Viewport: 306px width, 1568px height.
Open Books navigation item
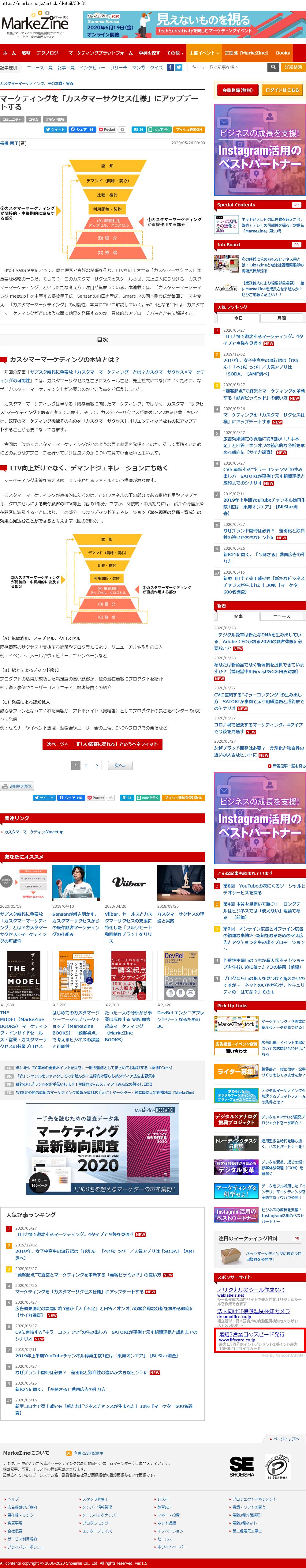pos(283,53)
